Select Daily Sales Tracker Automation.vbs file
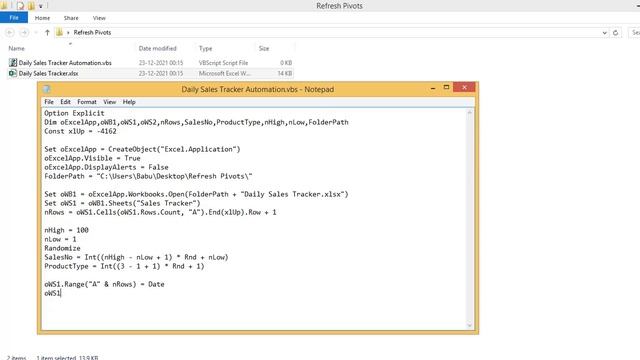Screen dimensions: 640x360 (x=65, y=63)
